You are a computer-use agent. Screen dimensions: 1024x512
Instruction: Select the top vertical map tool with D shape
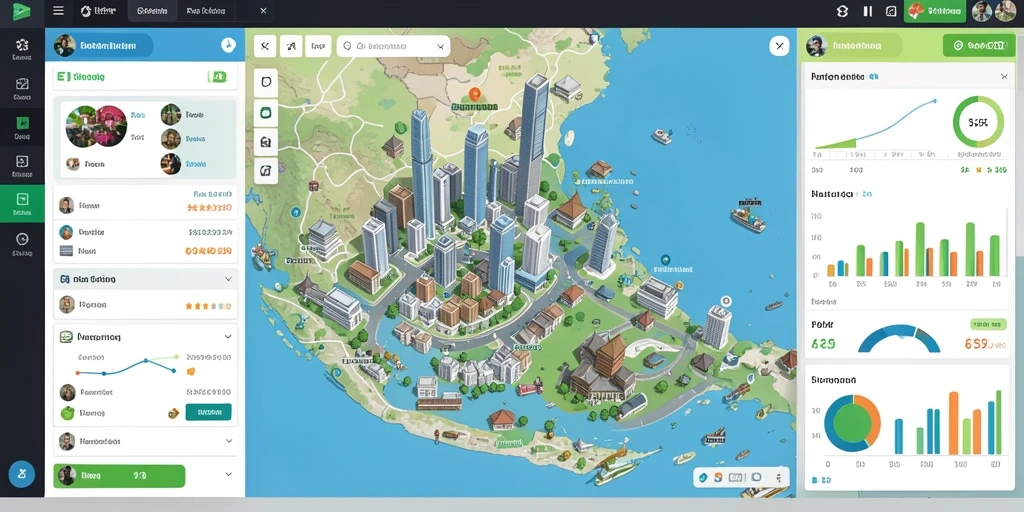coord(266,83)
